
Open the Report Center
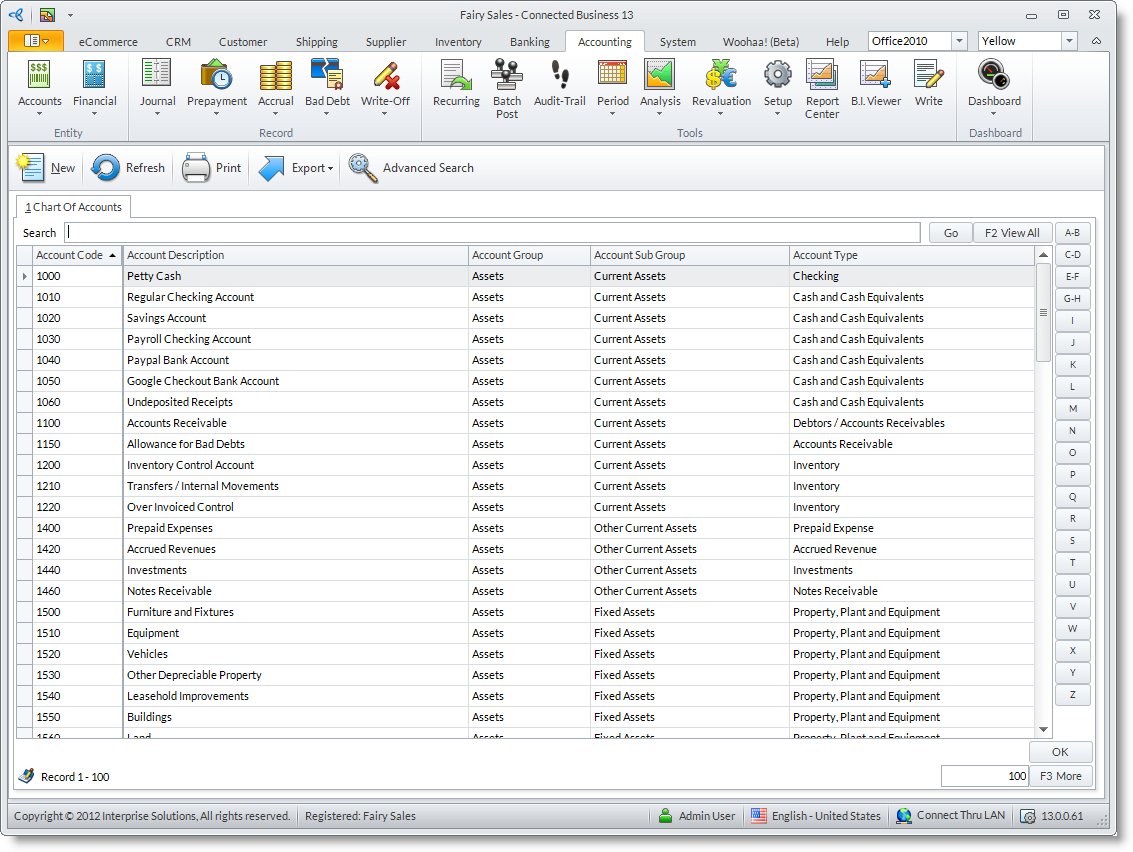pyautogui.click(x=822, y=88)
